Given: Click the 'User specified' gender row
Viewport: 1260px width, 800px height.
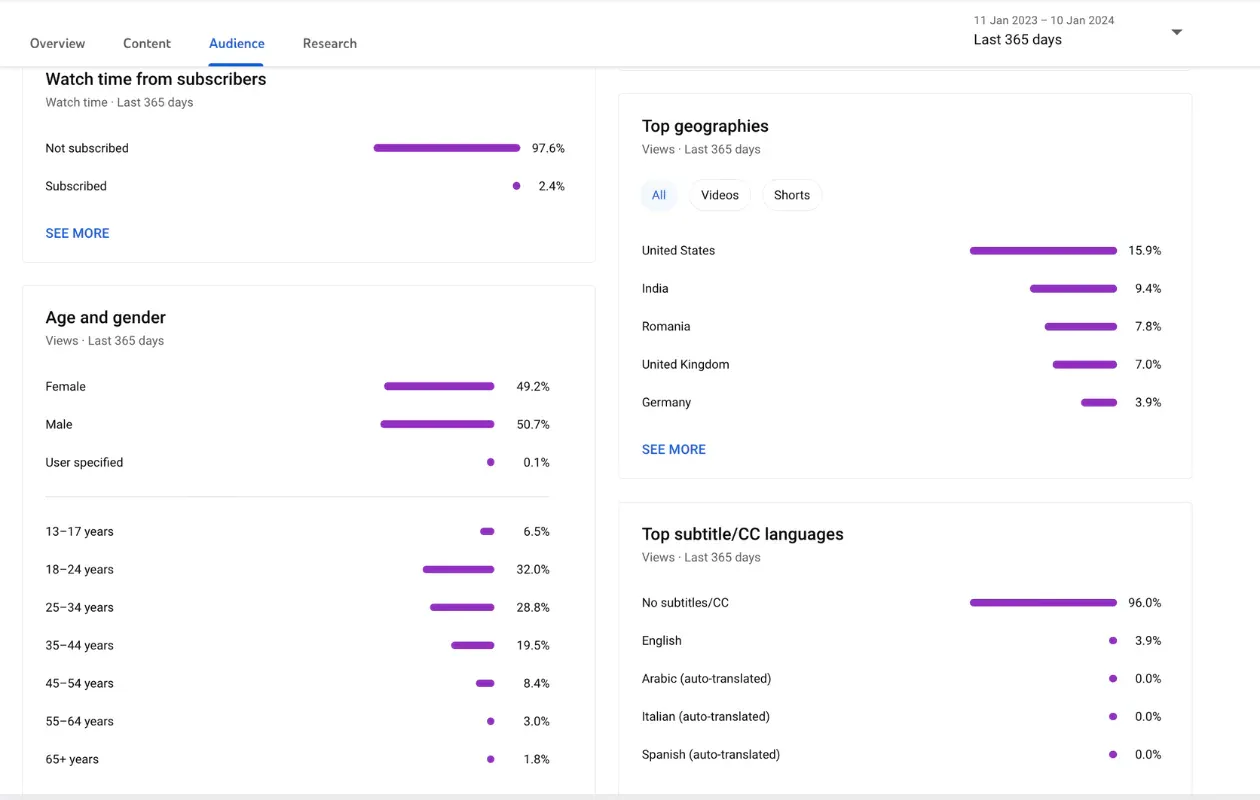Looking at the screenshot, I should (297, 462).
